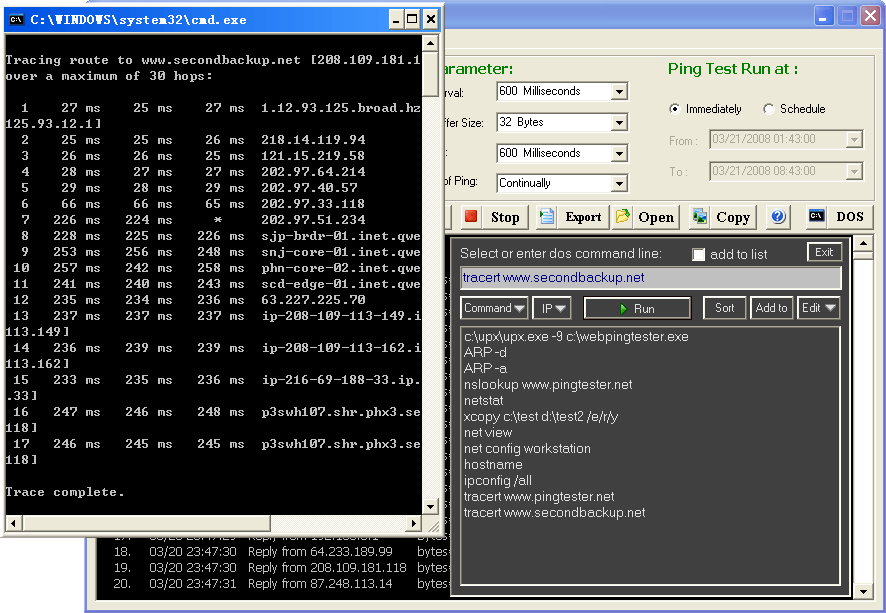Select 'nslookup www.pingtester.net' command
This screenshot has width=886, height=613.
coord(548,385)
